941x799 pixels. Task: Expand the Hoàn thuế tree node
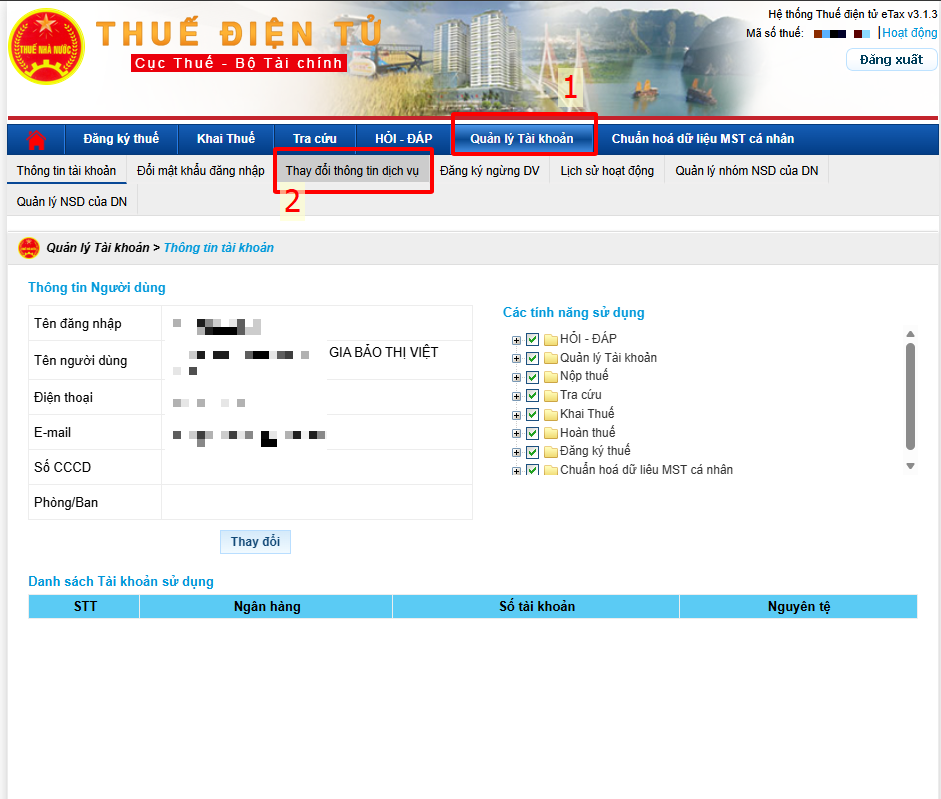pos(516,434)
